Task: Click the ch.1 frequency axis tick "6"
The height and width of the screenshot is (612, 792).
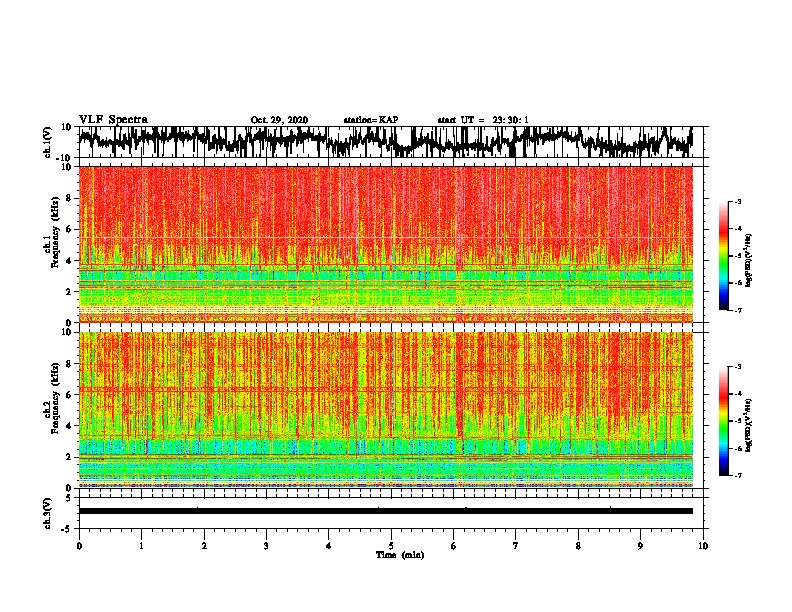Action: tap(69, 229)
